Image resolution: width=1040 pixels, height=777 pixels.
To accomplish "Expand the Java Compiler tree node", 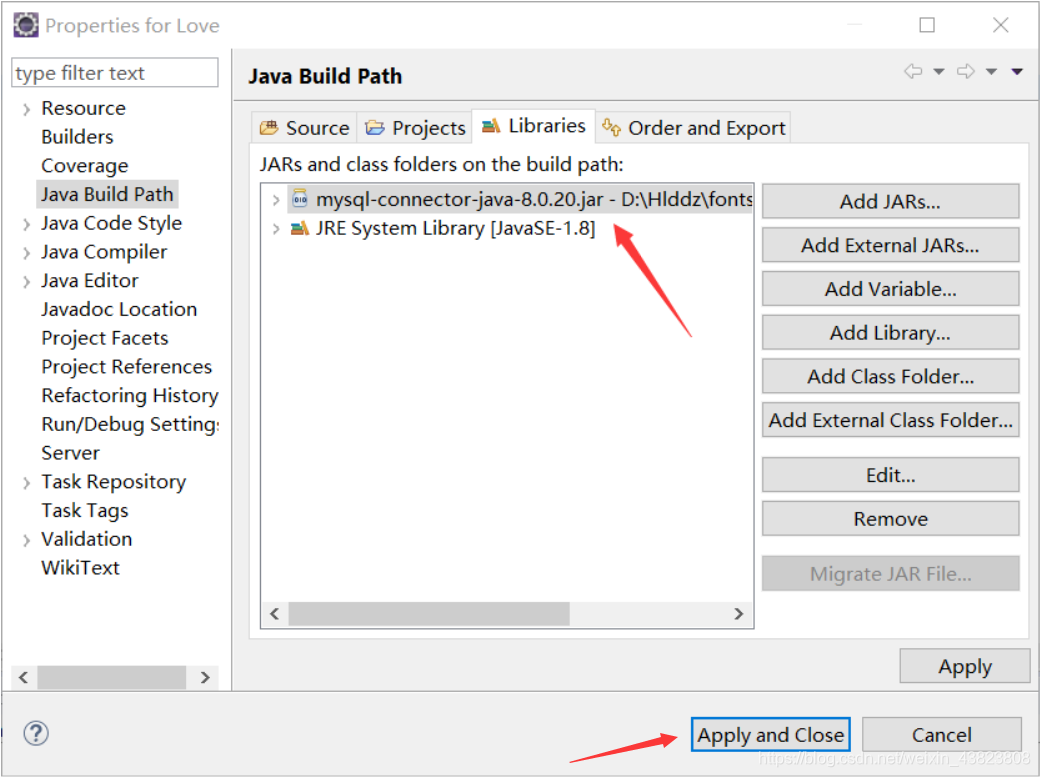I will click(26, 253).
